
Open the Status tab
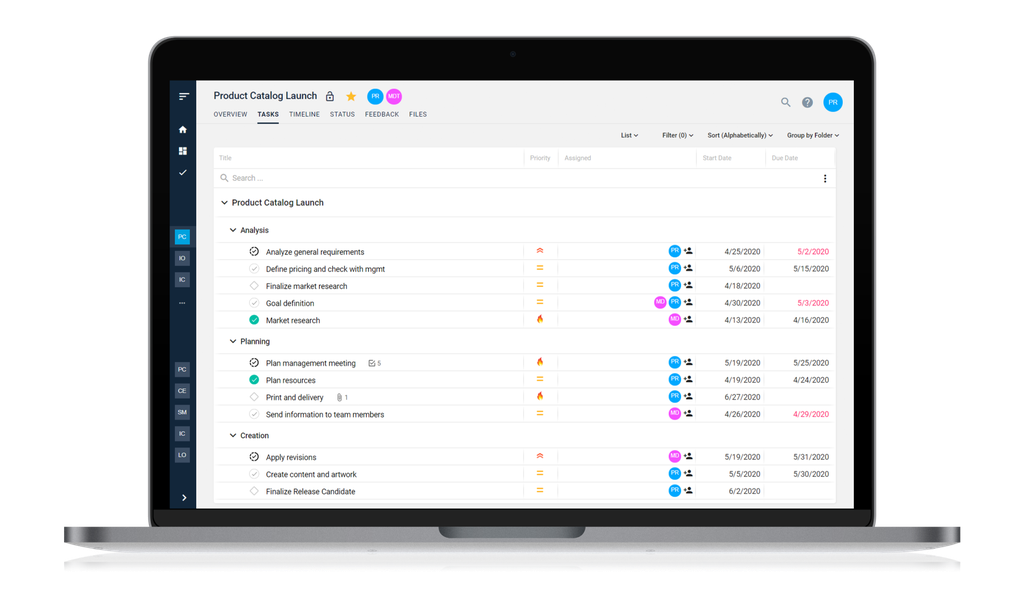342,114
